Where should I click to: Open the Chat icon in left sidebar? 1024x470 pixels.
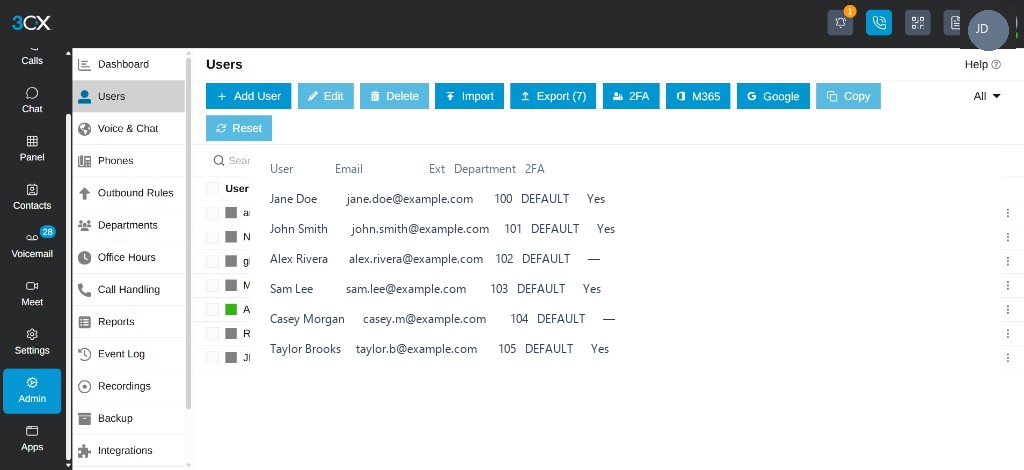coord(32,100)
